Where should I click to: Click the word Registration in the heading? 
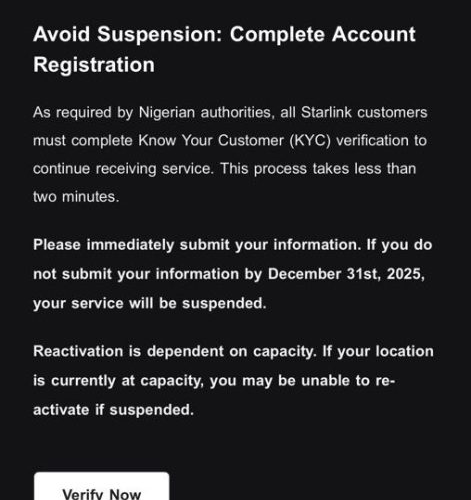pyautogui.click(x=94, y=64)
